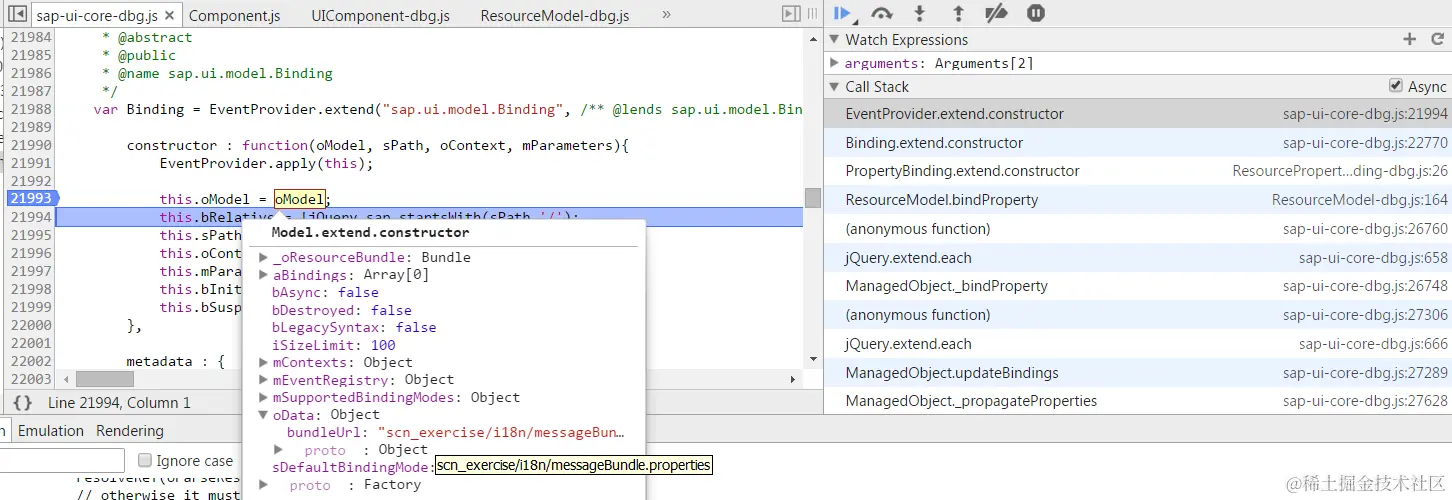Select ResourceModel.bindProperty stack frame

coord(1138,200)
